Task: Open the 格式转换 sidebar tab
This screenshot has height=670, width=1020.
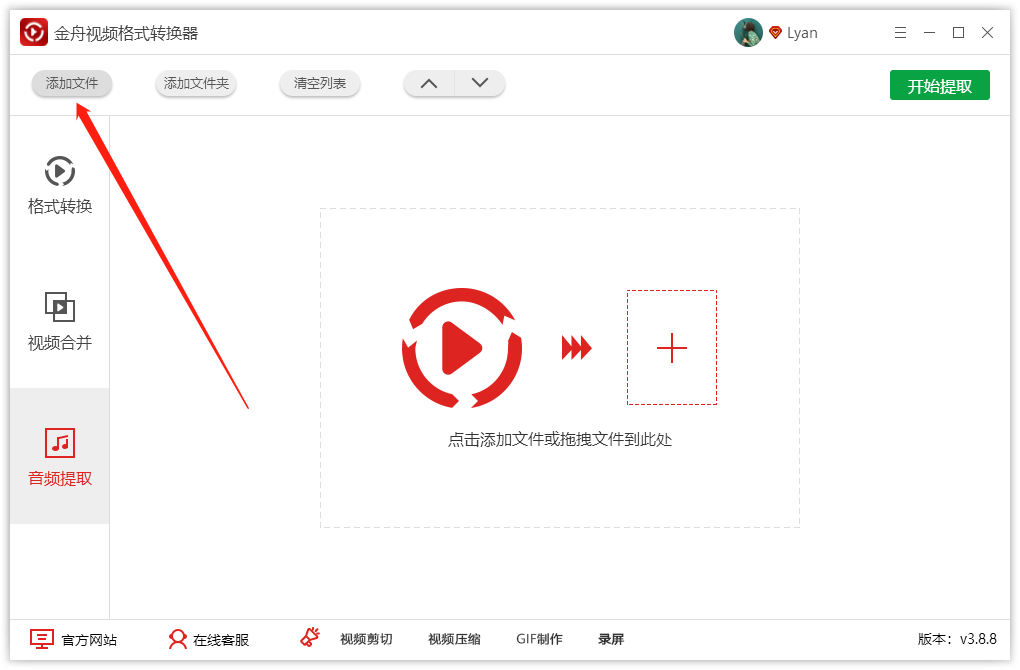Action: click(60, 185)
